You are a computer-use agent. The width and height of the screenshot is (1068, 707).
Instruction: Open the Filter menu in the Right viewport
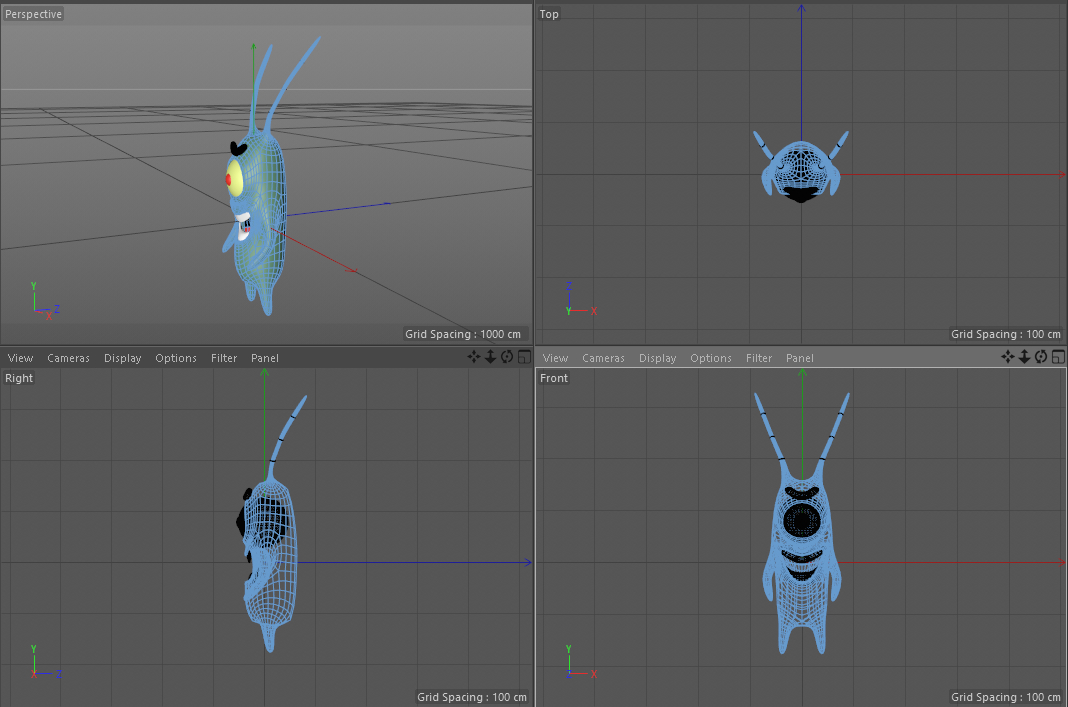(223, 357)
